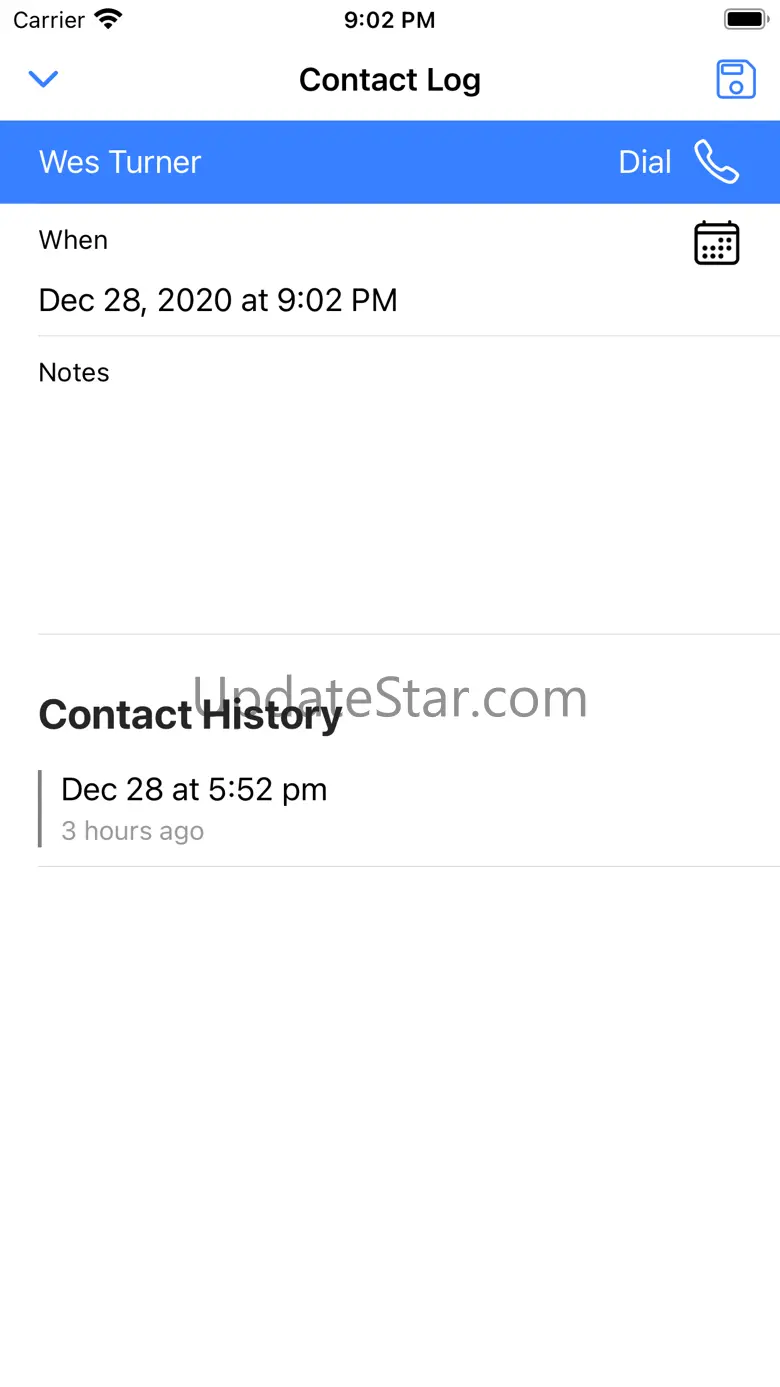Tap the Wi-Fi status icon
The image size is (780, 1387).
[107, 19]
